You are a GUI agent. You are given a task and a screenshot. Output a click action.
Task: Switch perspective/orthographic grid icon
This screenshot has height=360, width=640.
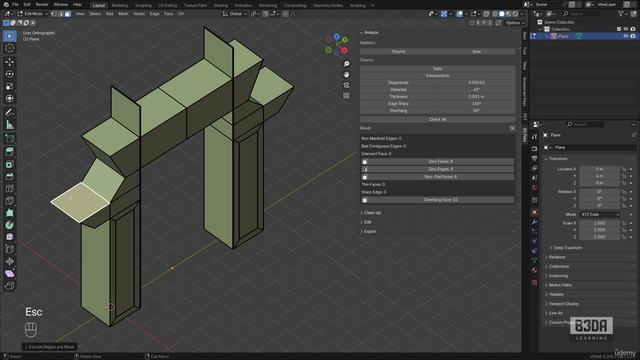[346, 96]
